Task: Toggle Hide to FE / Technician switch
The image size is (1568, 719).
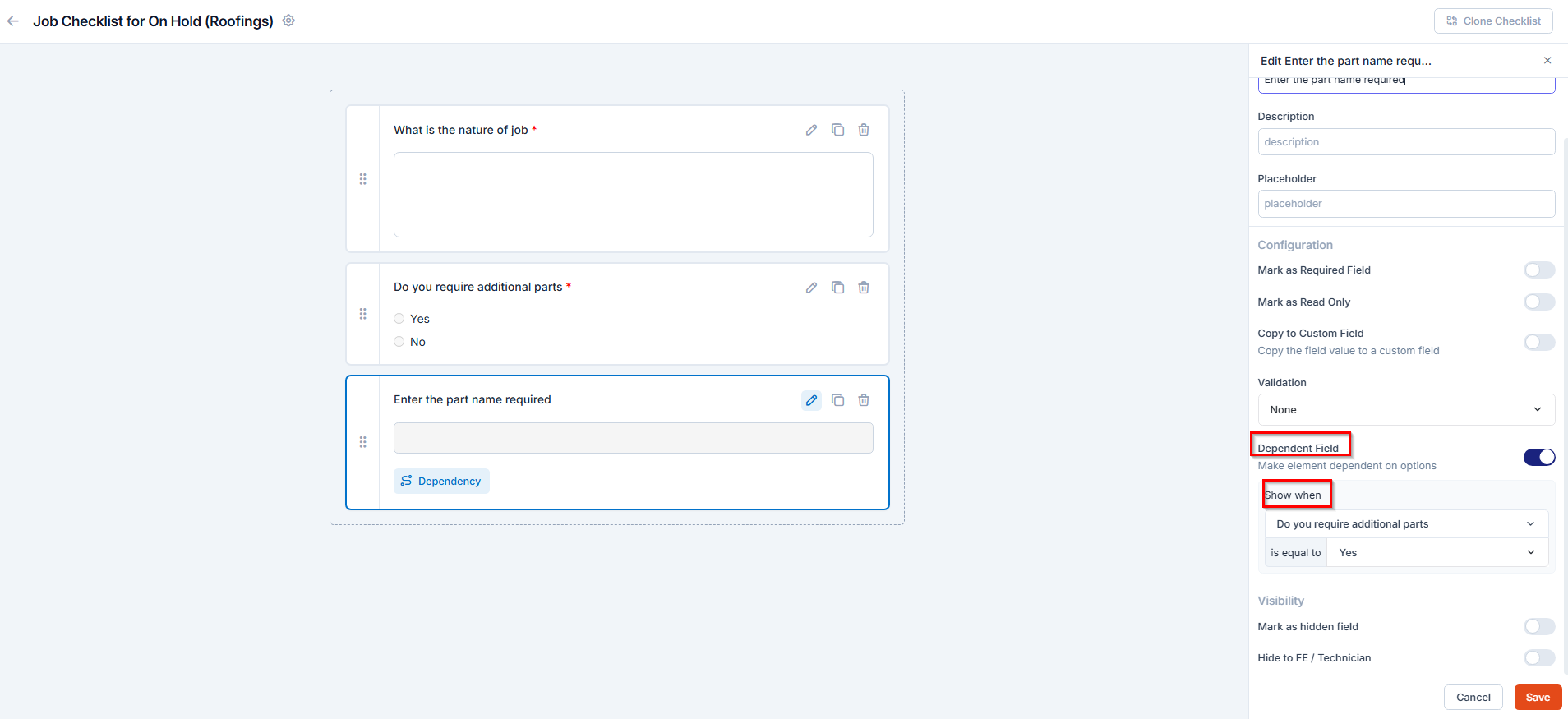Action: pos(1539,658)
